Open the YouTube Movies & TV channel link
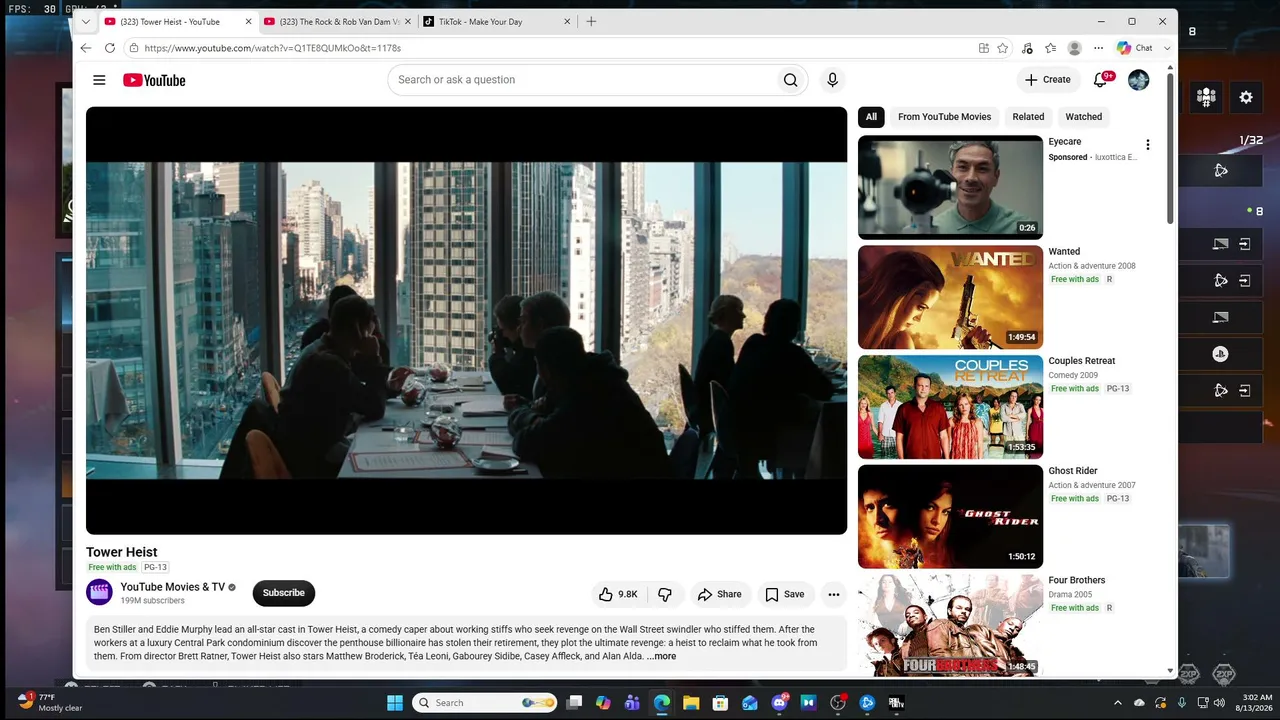1280x720 pixels. [x=173, y=587]
